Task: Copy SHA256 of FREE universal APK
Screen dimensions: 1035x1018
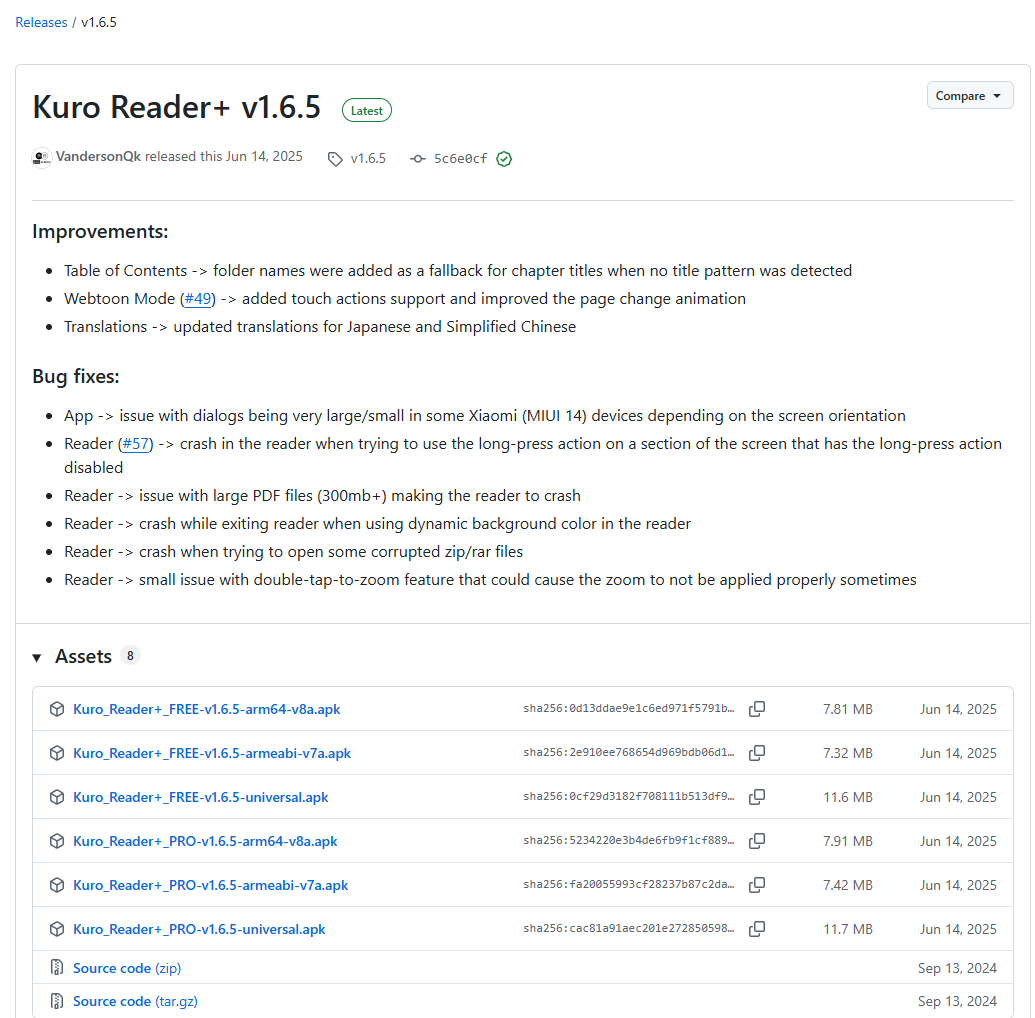Action: point(757,797)
